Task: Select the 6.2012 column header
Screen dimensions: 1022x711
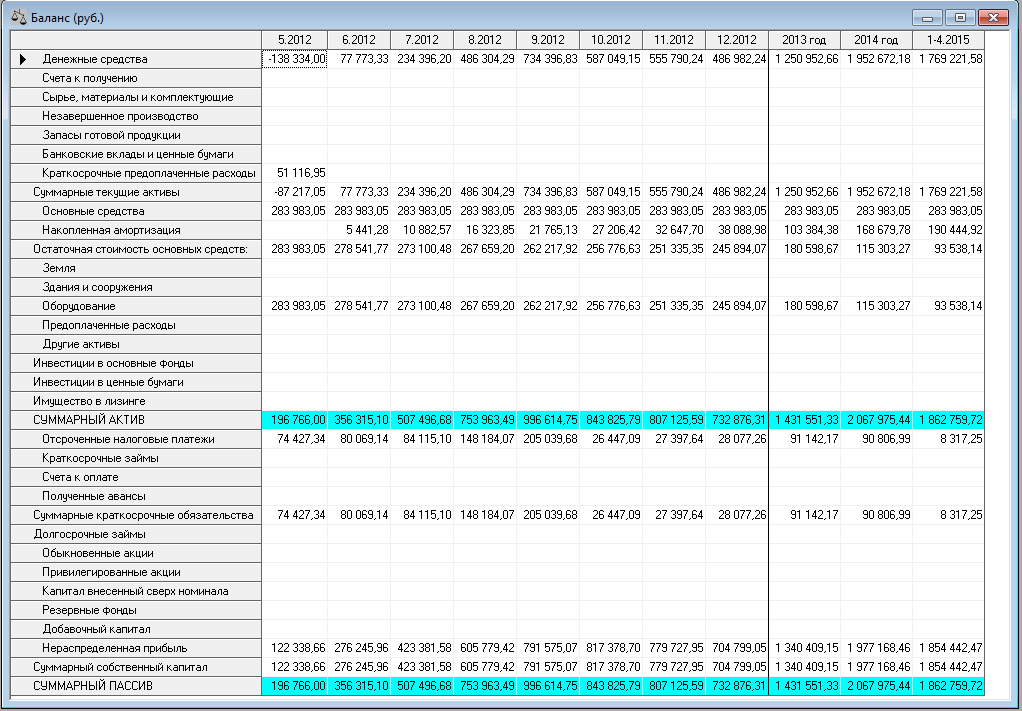Action: point(359,40)
